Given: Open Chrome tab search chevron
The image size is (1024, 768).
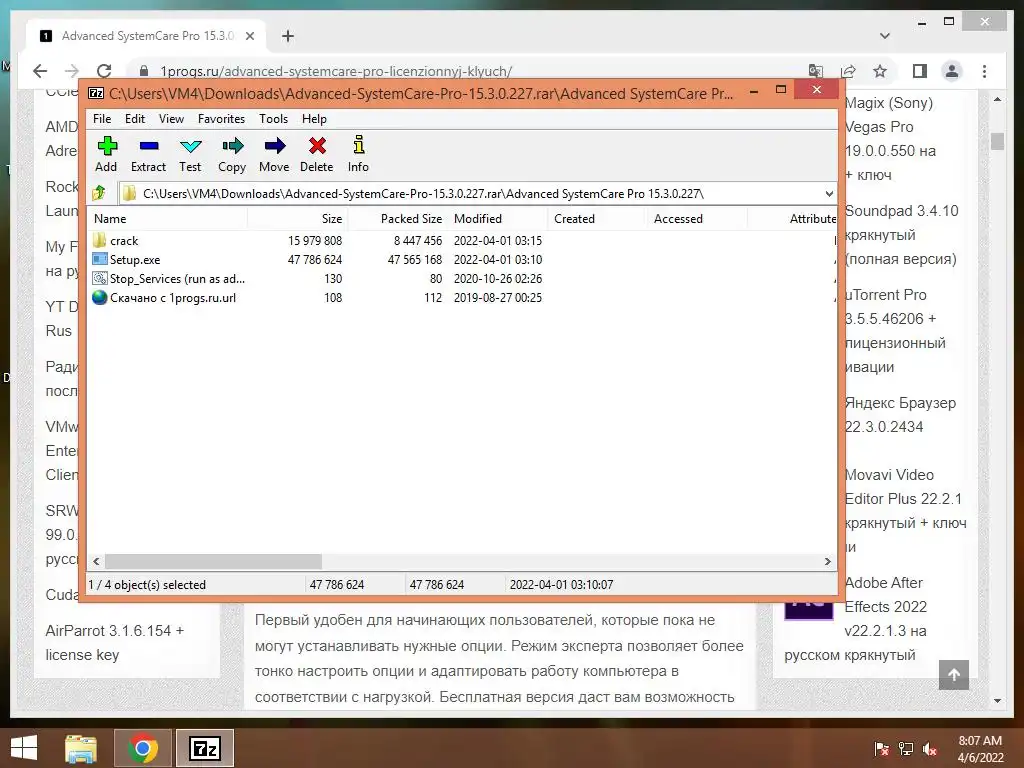Looking at the screenshot, I should point(885,36).
